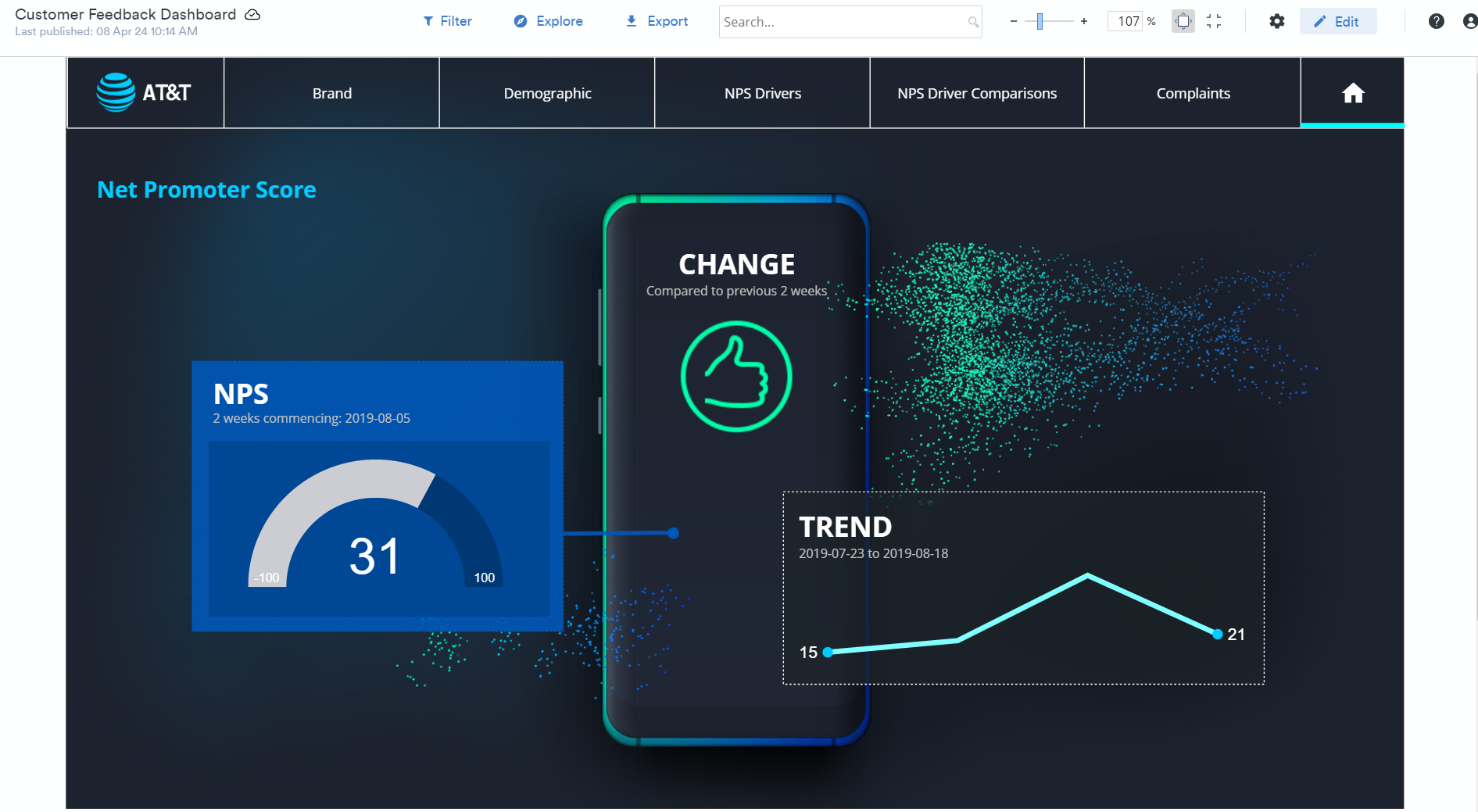
Task: Click the TREND chart title
Action: (845, 527)
